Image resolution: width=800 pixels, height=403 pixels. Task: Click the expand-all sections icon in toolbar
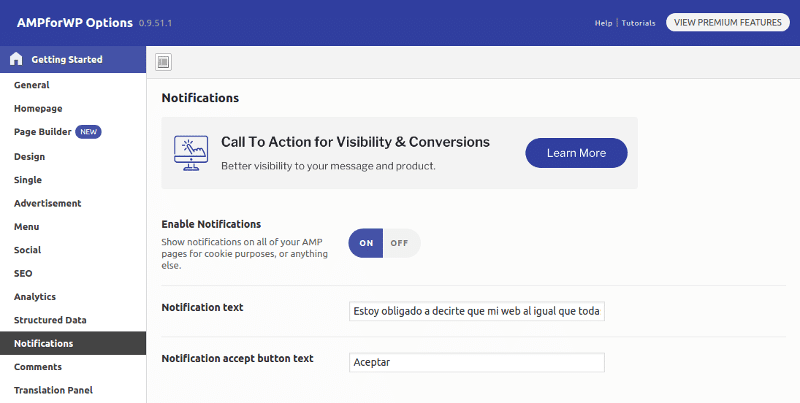click(163, 62)
